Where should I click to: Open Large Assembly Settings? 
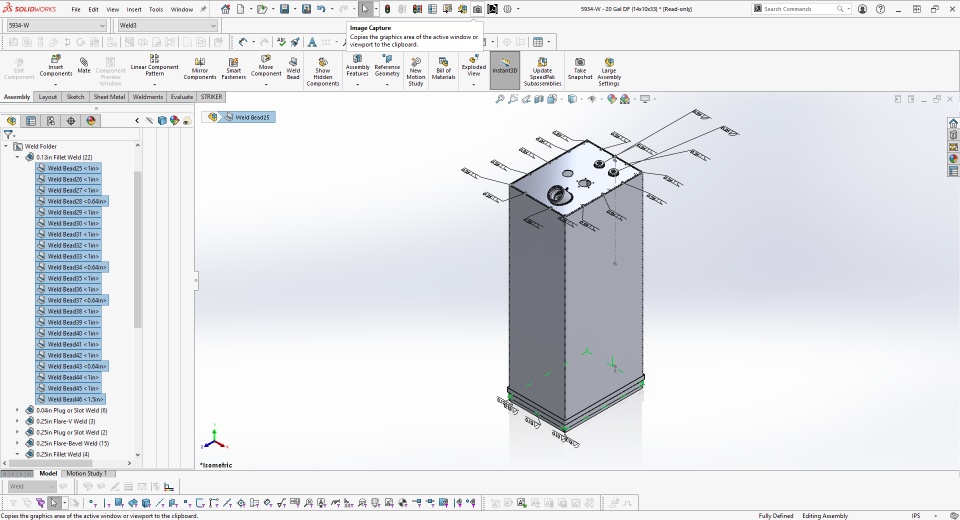(x=609, y=71)
